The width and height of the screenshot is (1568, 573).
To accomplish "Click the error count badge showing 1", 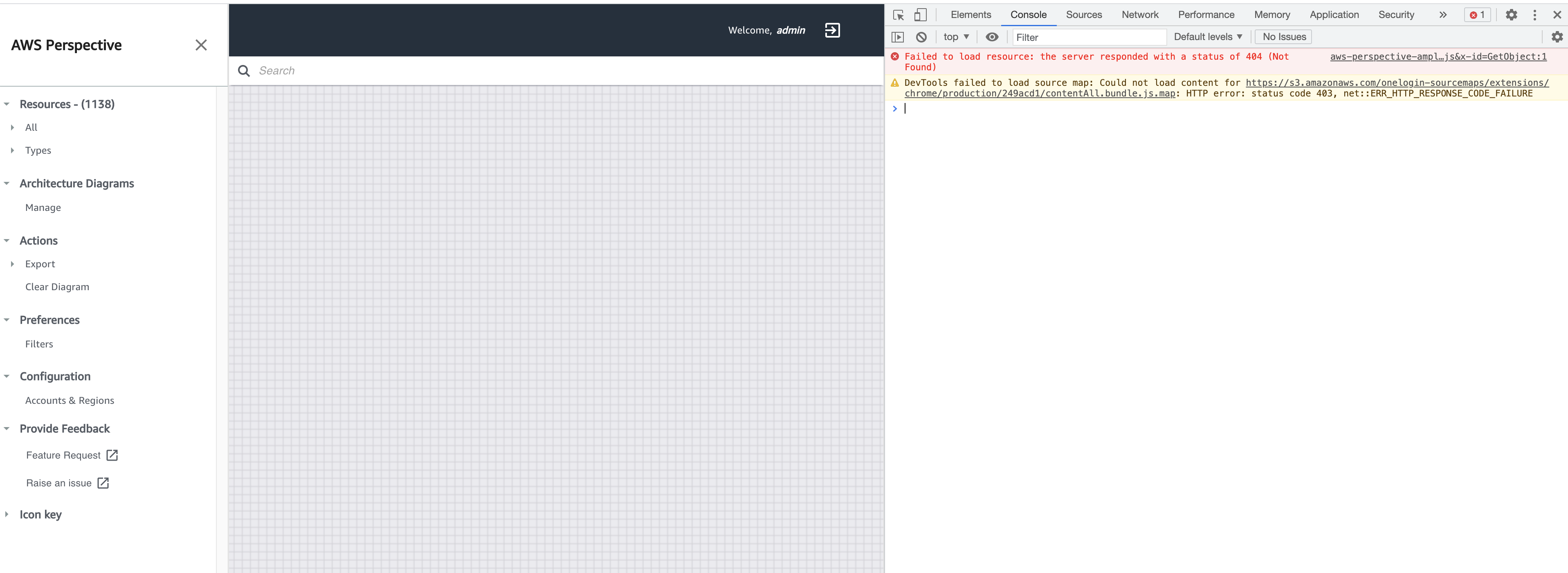I will click(1477, 15).
